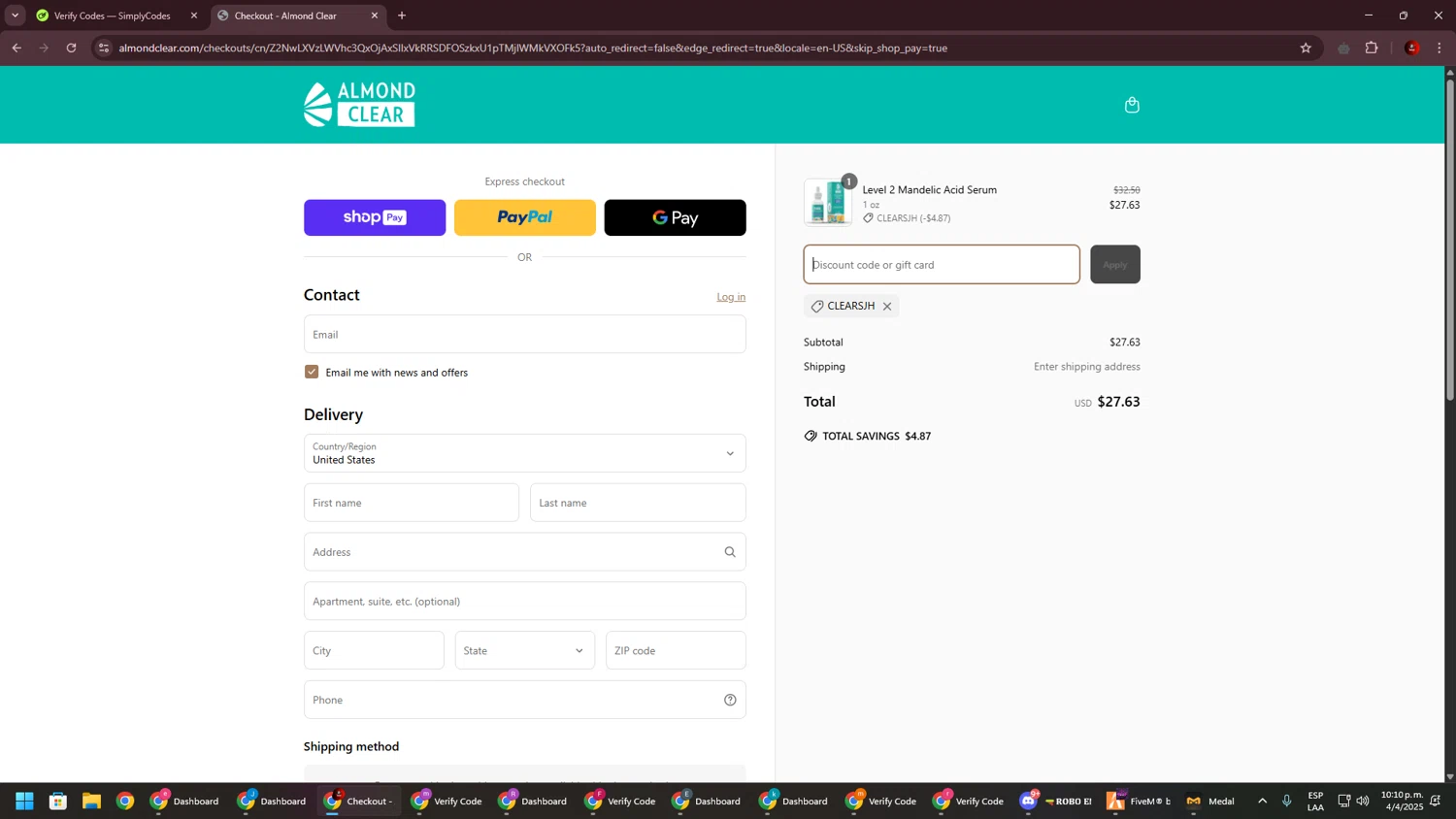Click the ZIP code field
Screen dimensions: 1456x819
pos(676,650)
